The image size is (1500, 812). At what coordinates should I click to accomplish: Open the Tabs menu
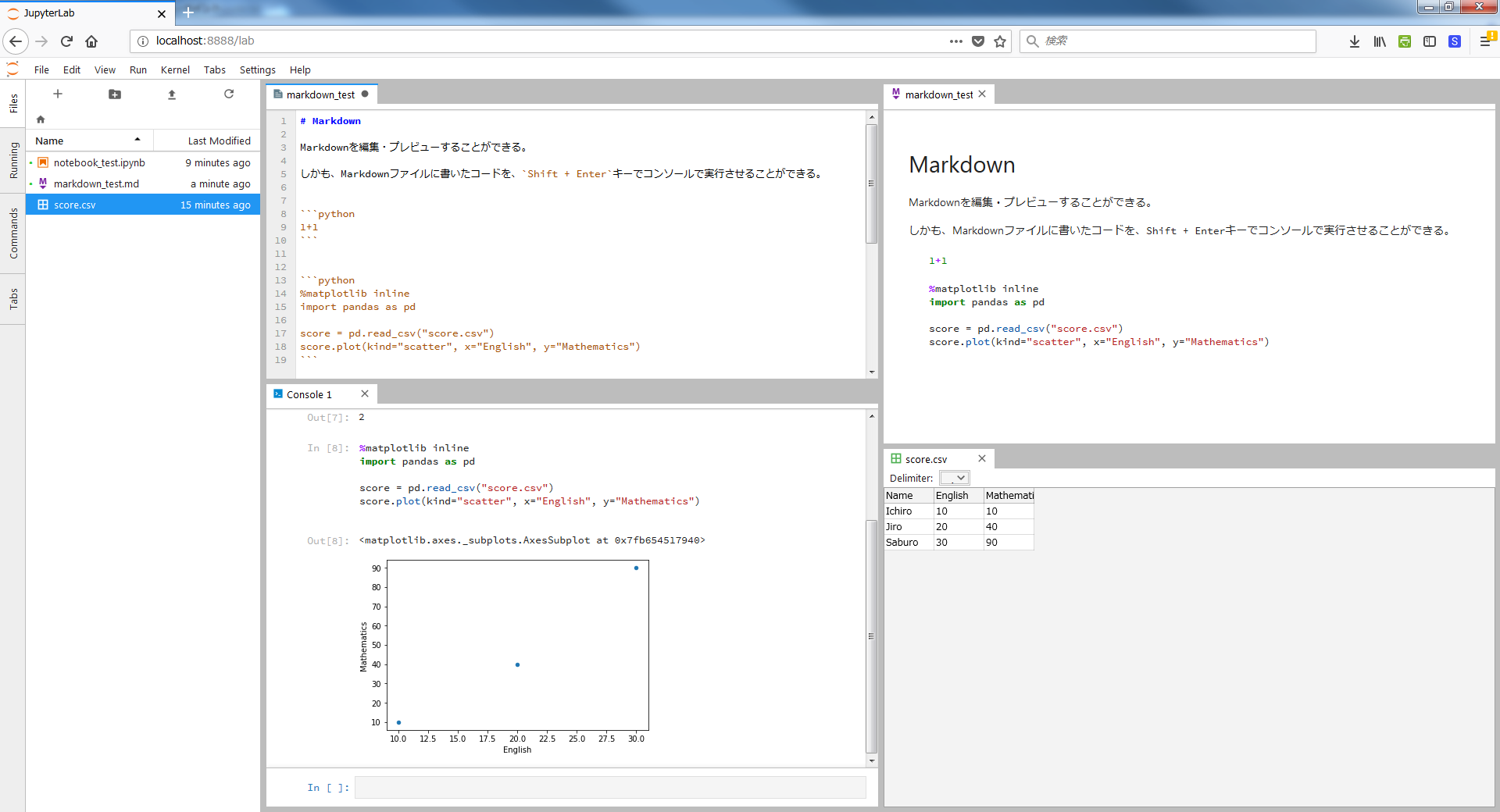pyautogui.click(x=215, y=69)
